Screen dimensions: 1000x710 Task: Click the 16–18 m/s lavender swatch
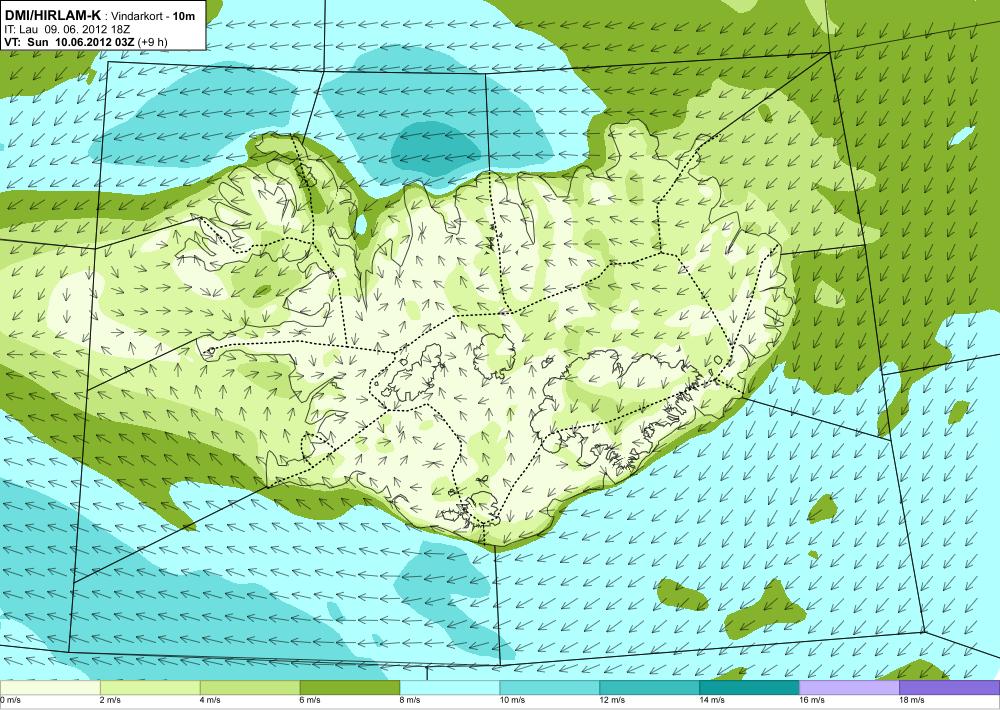click(849, 688)
